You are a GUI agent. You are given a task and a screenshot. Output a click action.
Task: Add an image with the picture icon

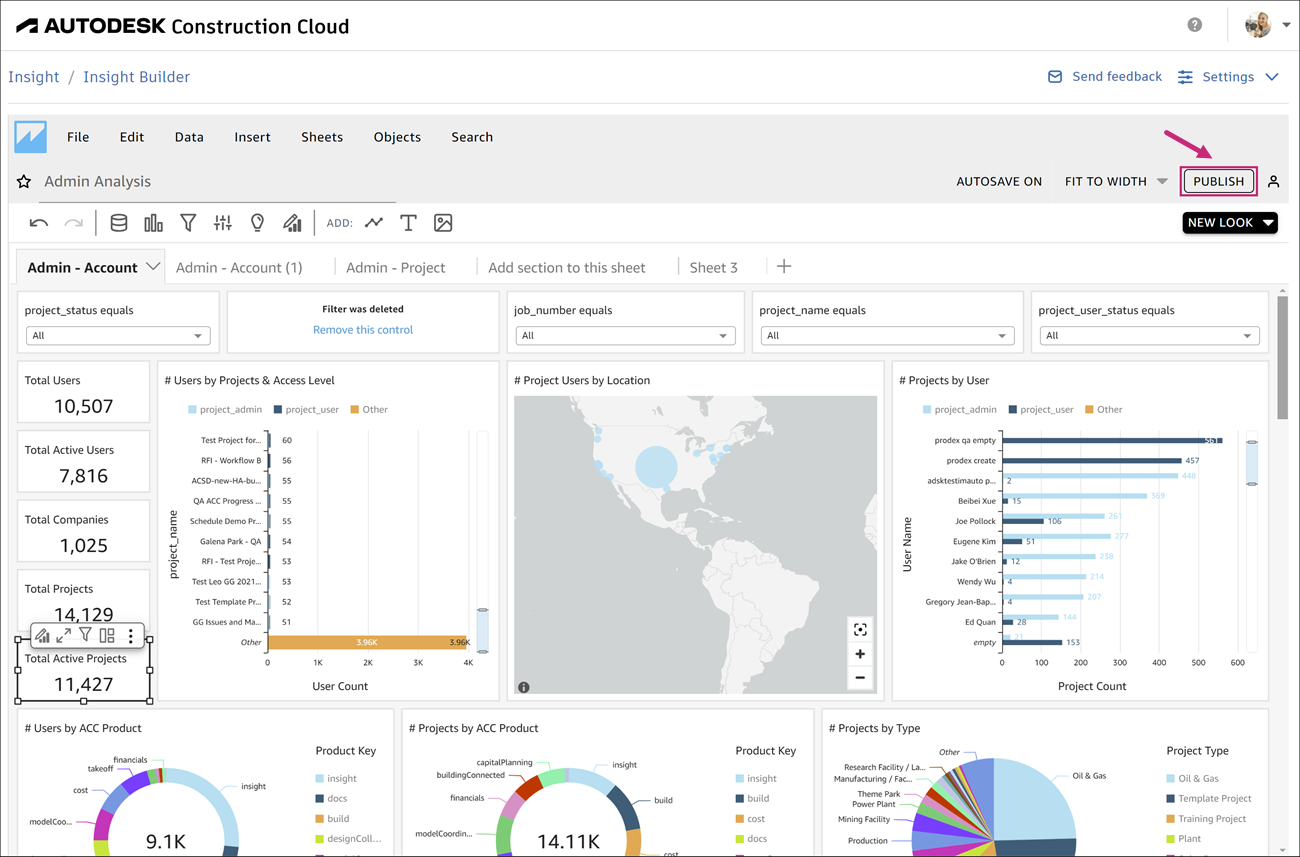click(x=443, y=223)
